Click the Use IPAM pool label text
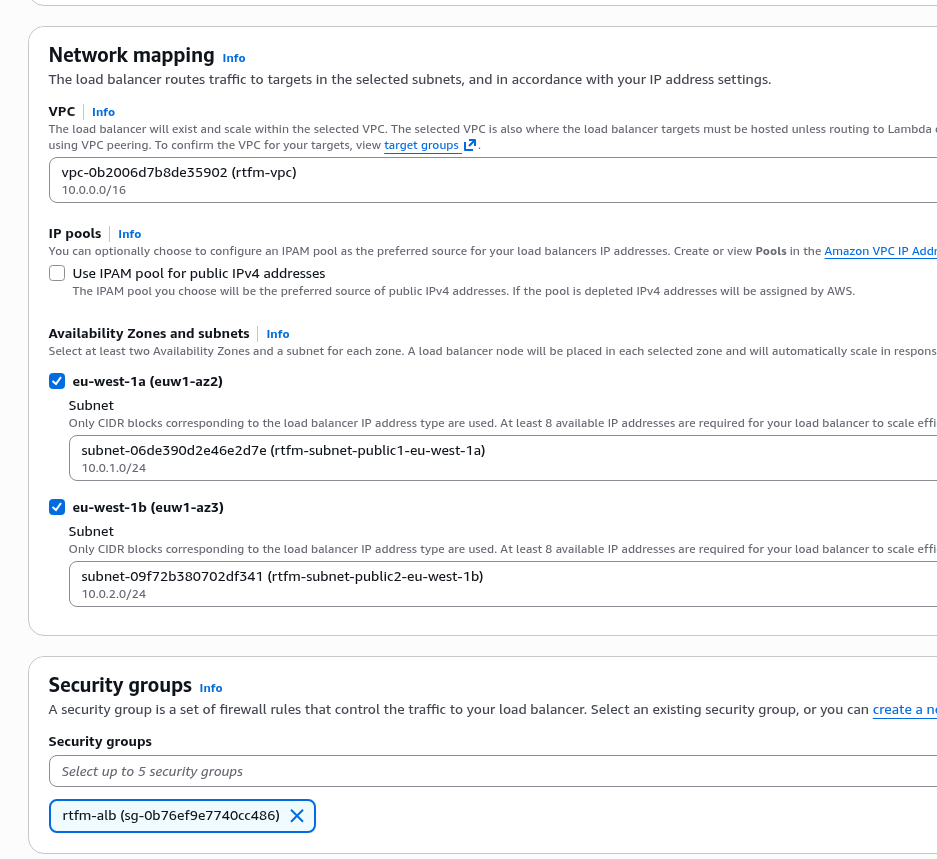Screen dimensions: 937x859 pos(199,273)
